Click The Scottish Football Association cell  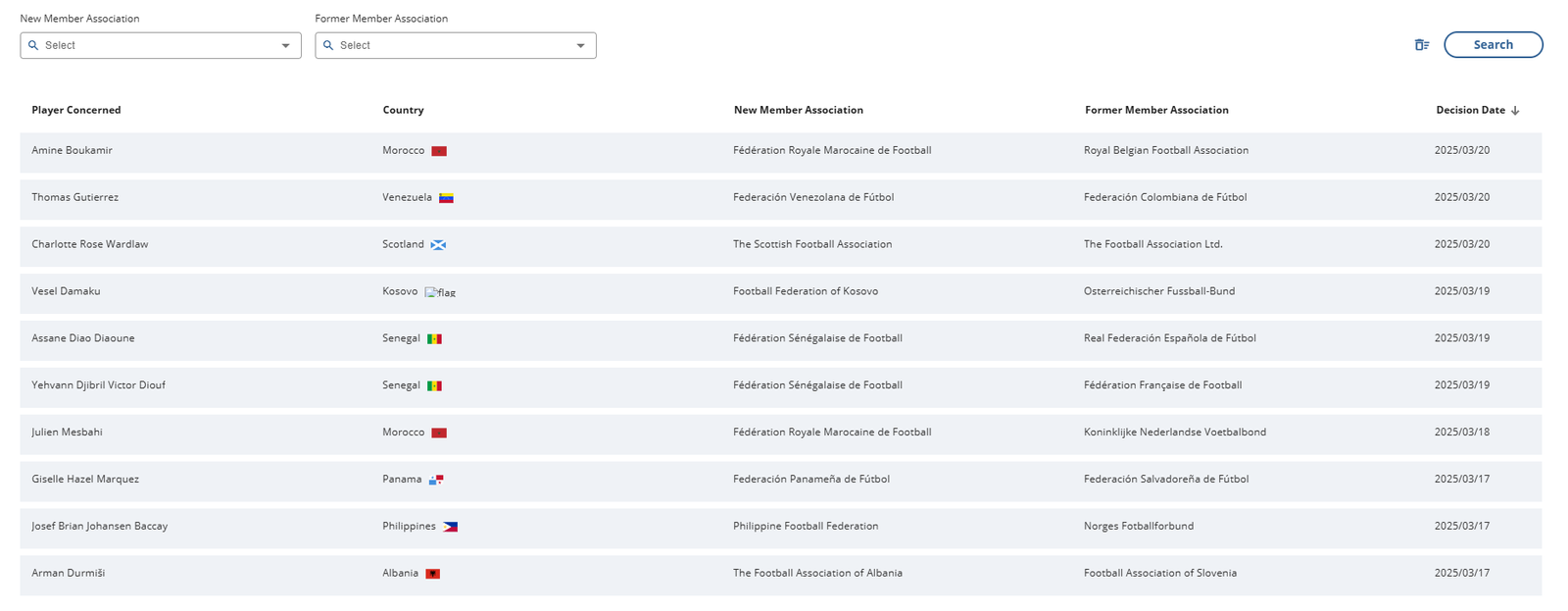tap(812, 244)
